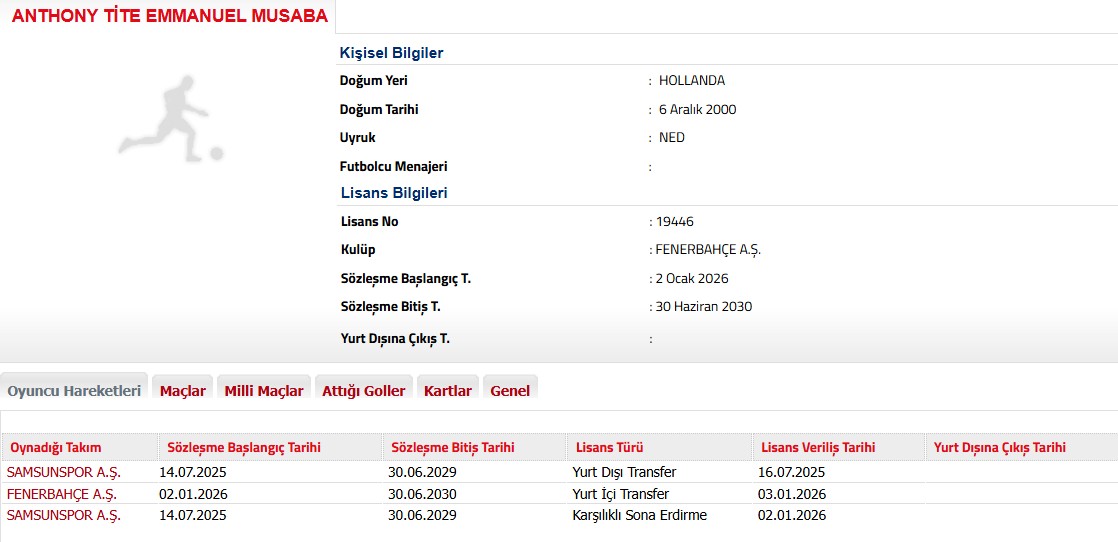The height and width of the screenshot is (542, 1118).
Task: Click the Kişisel Bilgiler section heading
Action: point(391,53)
